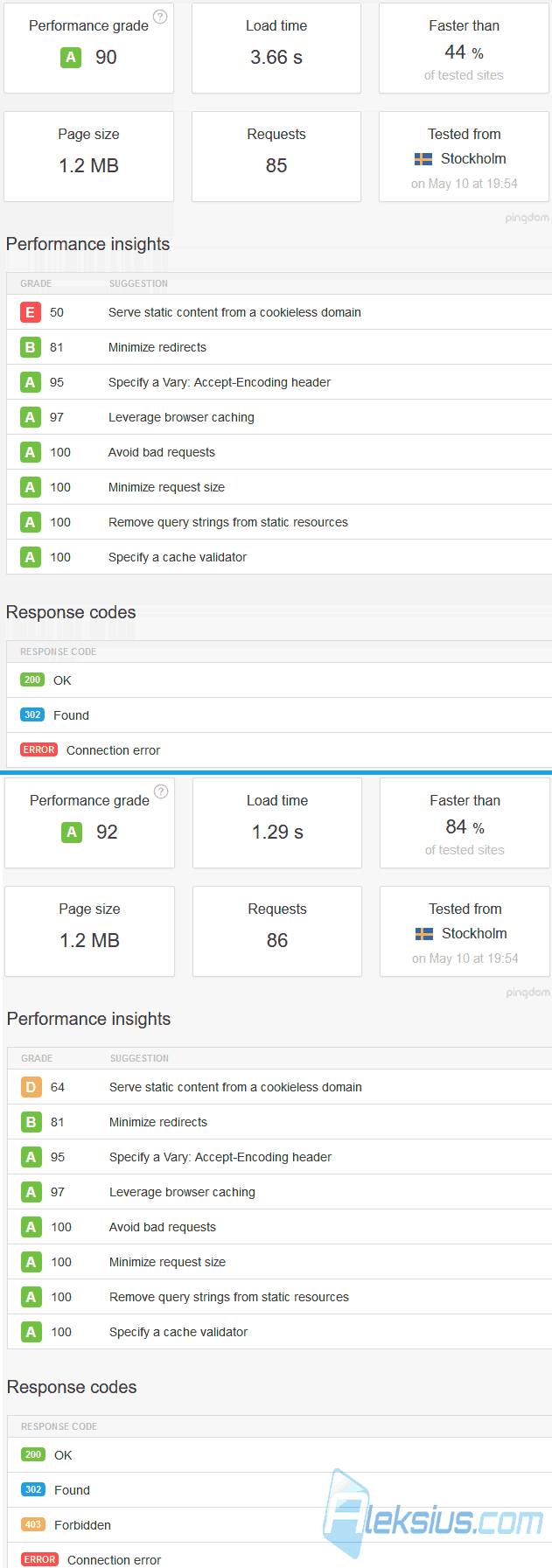Click the GRADE column header in first table
The image size is (552, 1568).
tap(36, 283)
